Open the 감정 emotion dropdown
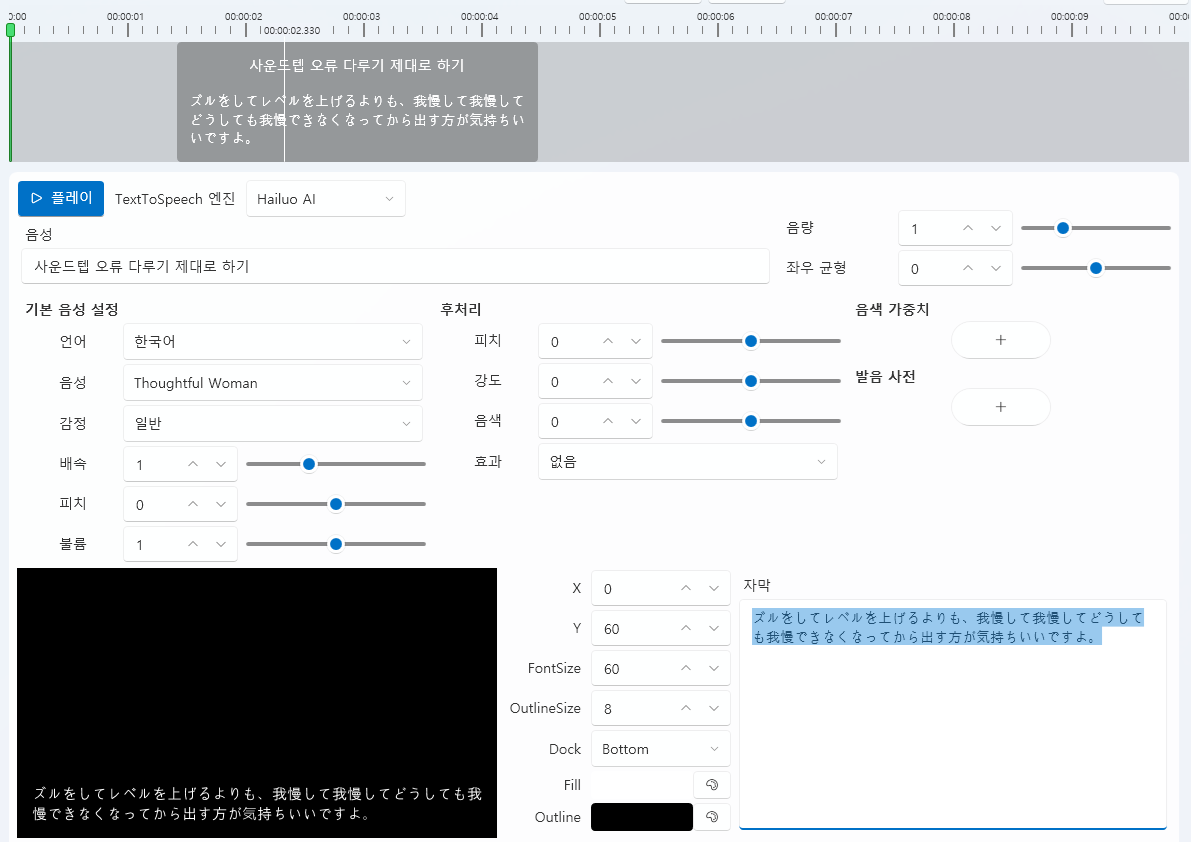 tap(272, 424)
